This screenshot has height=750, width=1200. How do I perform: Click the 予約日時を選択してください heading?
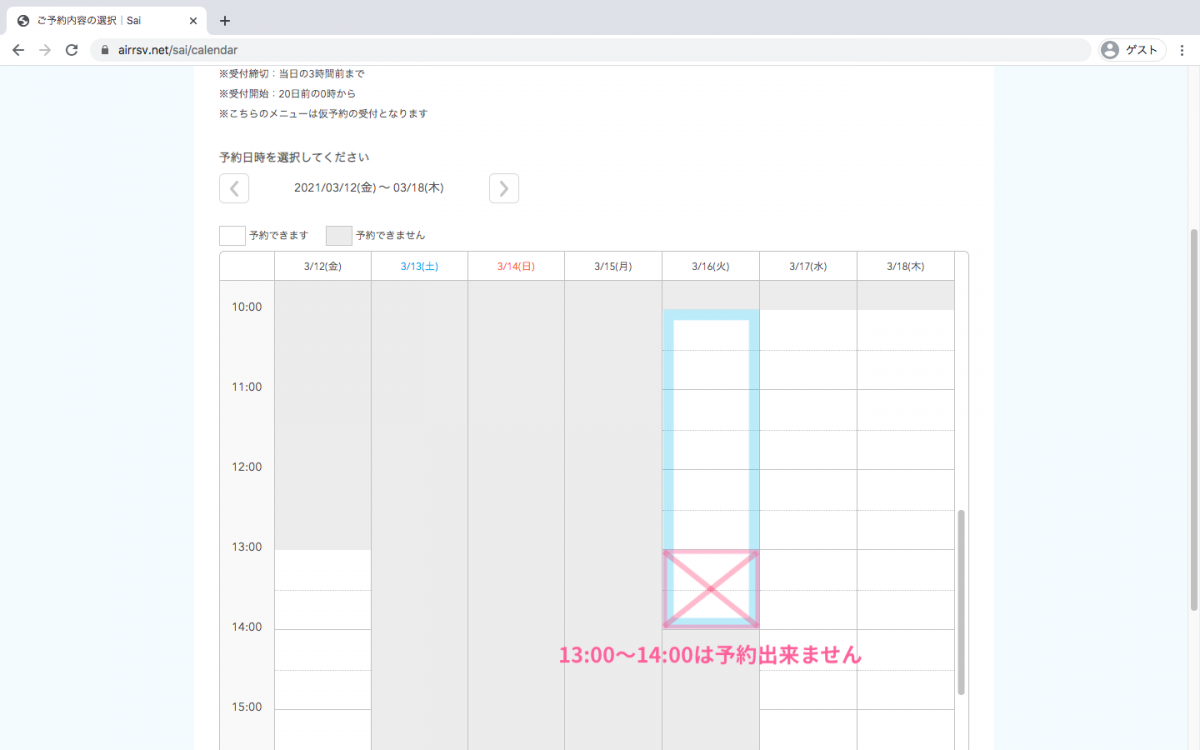294,157
